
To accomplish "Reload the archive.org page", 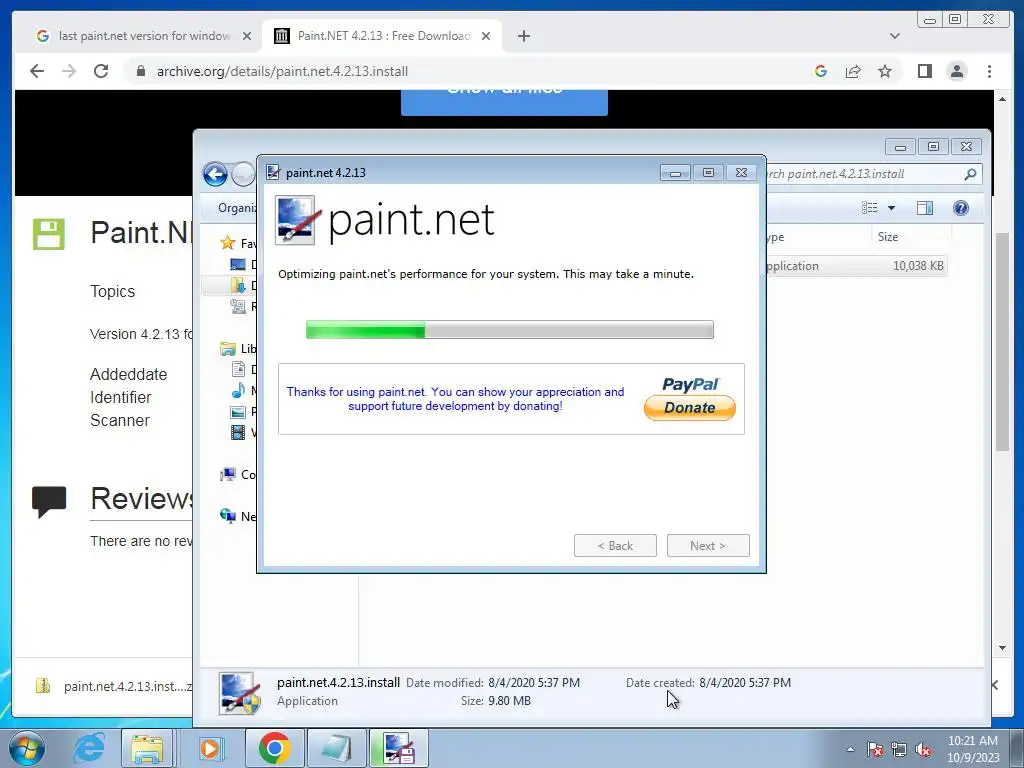I will (x=101, y=71).
